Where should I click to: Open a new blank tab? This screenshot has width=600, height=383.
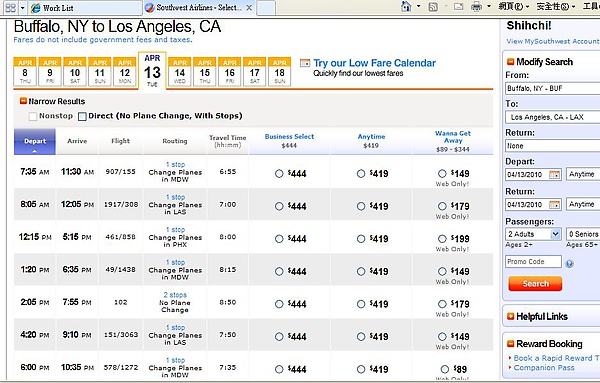point(266,8)
